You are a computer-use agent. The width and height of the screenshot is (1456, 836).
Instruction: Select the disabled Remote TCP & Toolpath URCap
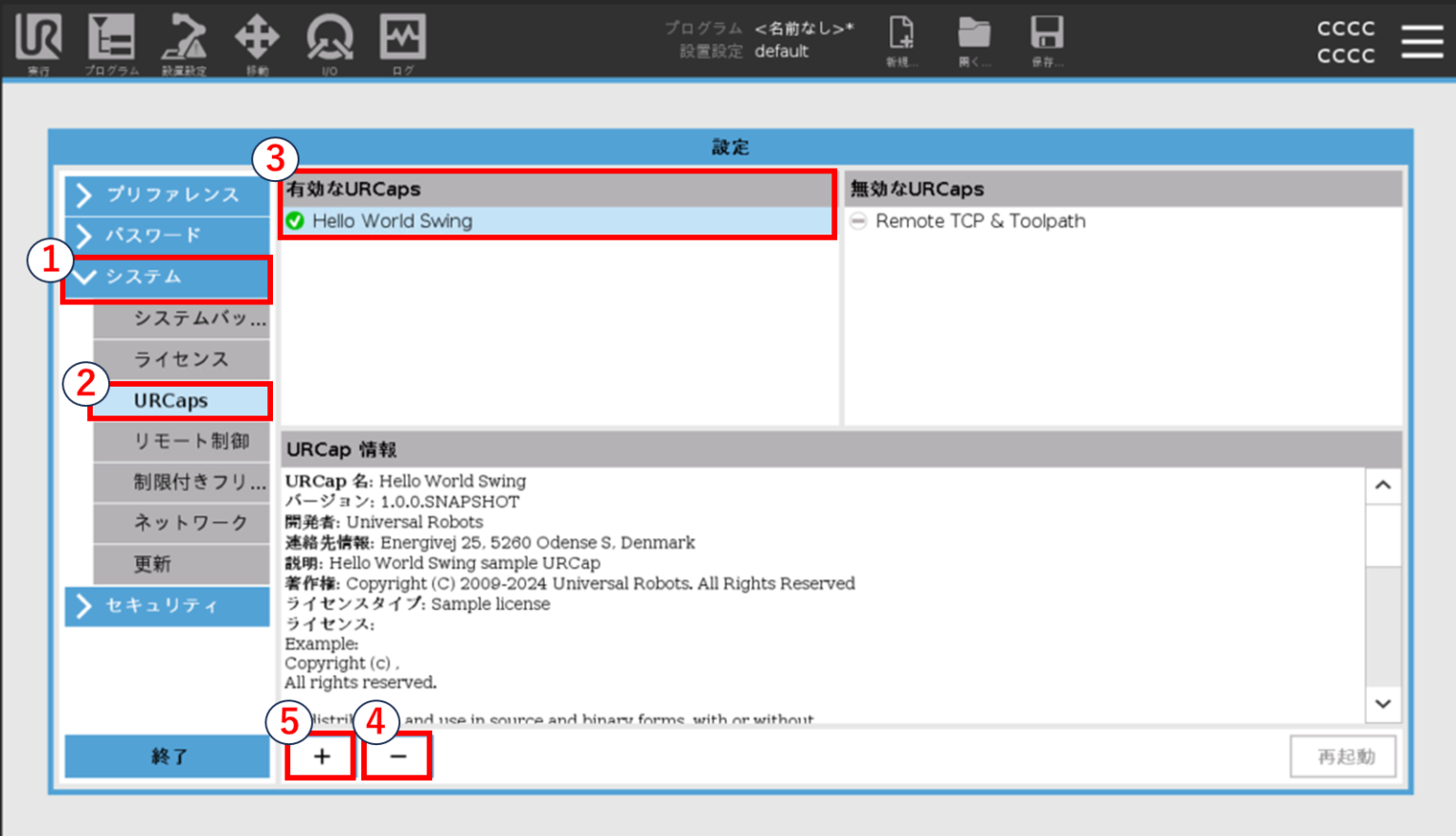(x=980, y=221)
